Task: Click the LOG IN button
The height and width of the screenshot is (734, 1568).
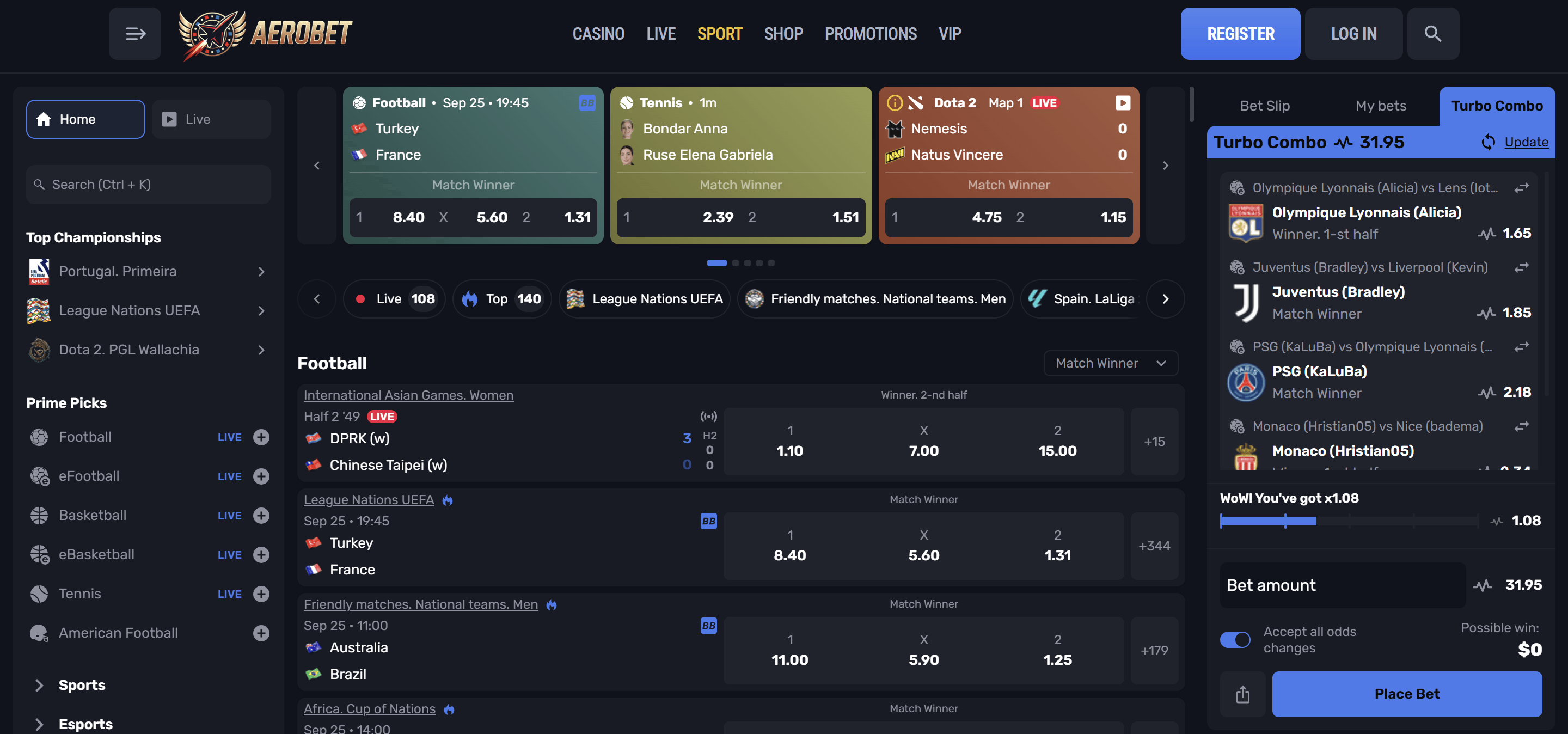Action: [x=1353, y=33]
